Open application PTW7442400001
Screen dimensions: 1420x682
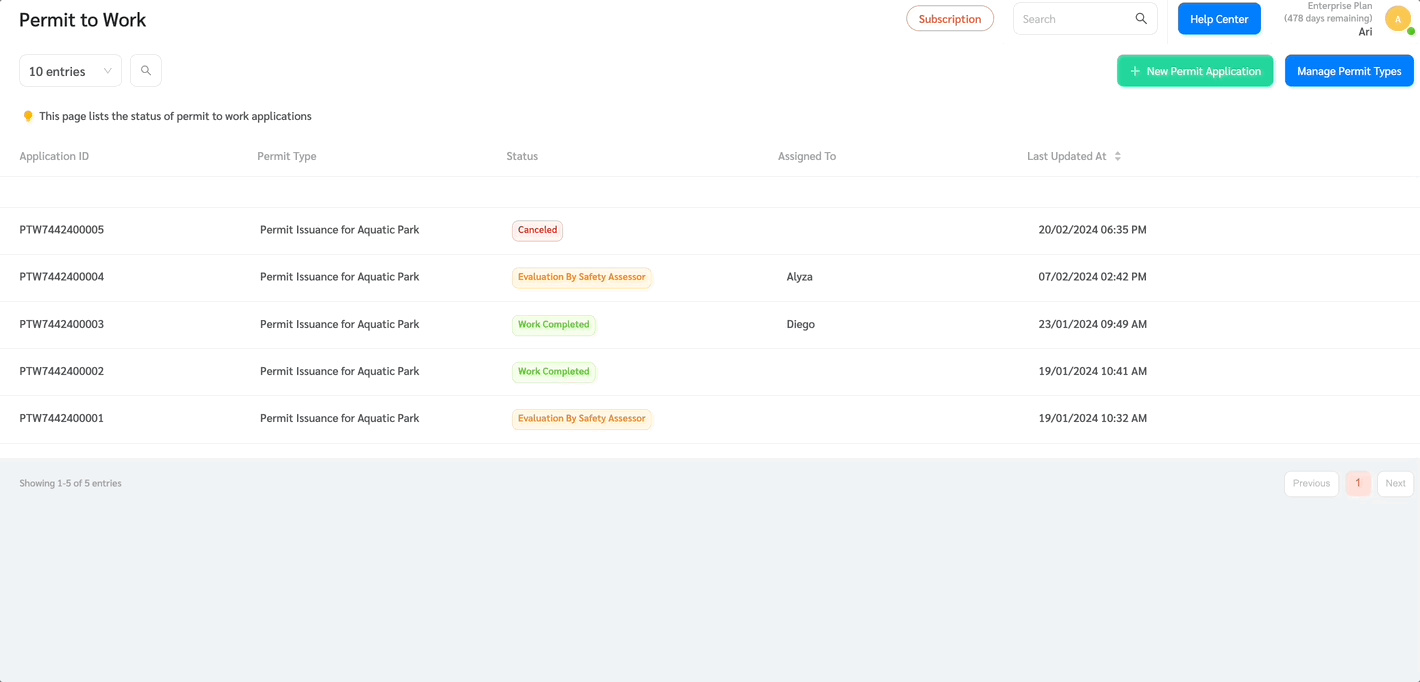(x=61, y=418)
